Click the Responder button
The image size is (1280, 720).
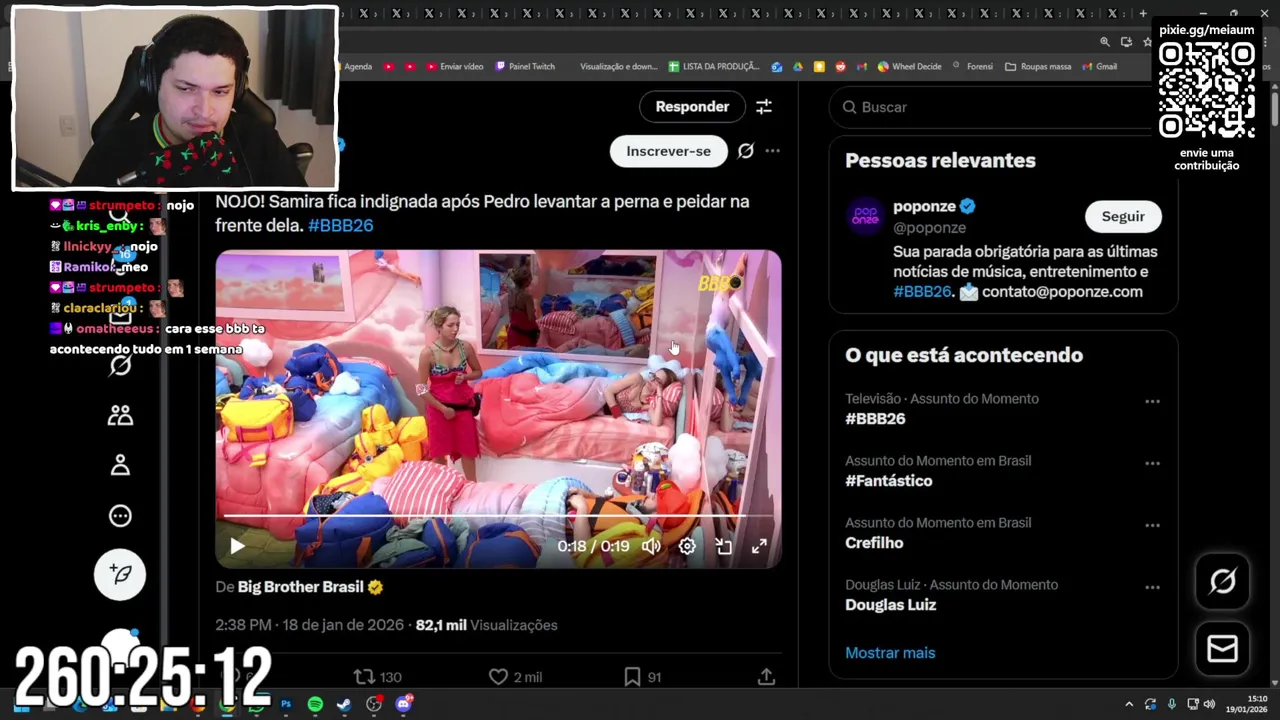pyautogui.click(x=692, y=106)
